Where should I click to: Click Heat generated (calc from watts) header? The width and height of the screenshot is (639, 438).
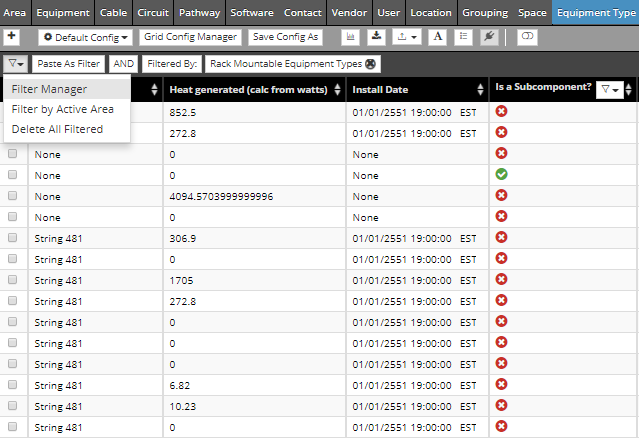pyautogui.click(x=248, y=90)
